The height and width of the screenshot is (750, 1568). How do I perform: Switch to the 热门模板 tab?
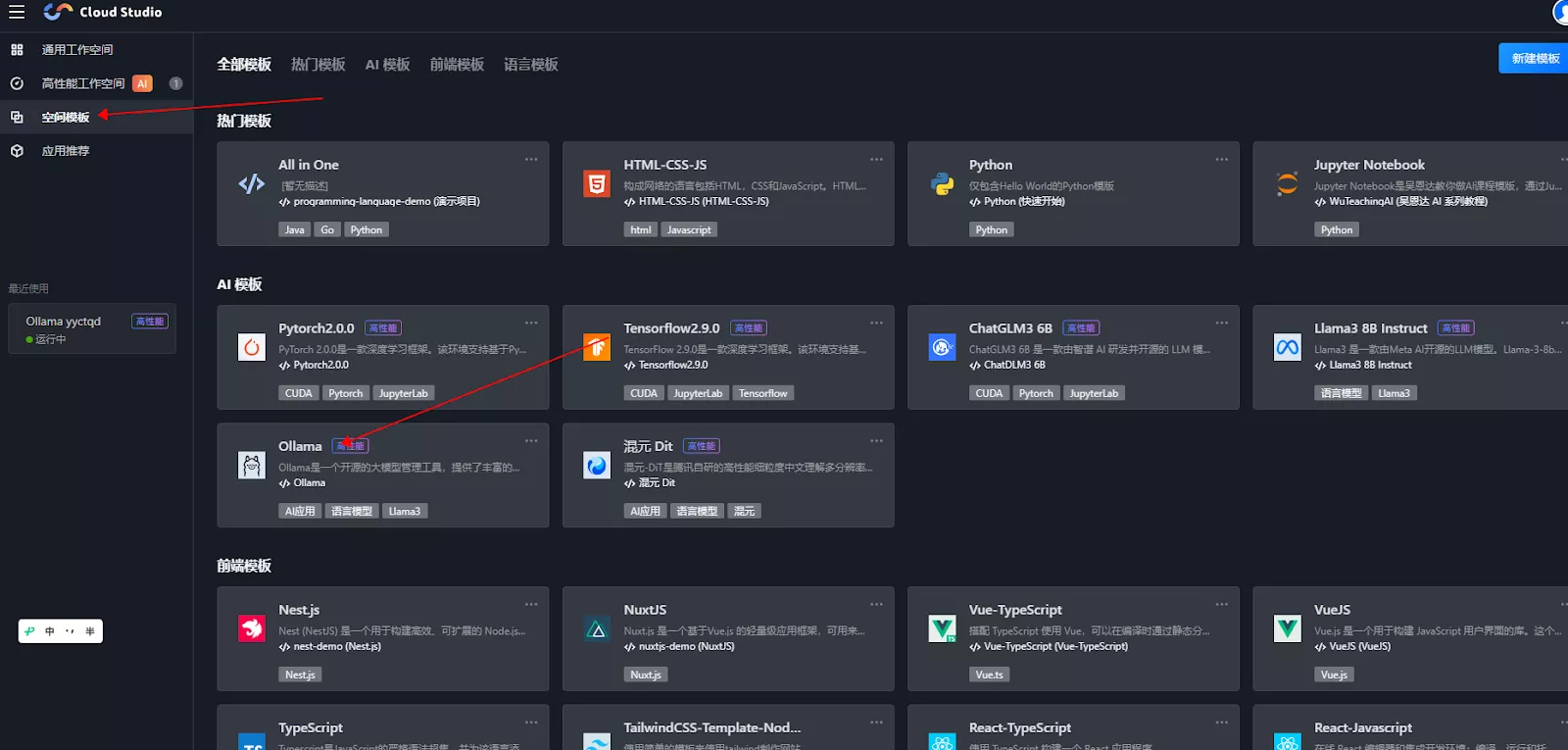pyautogui.click(x=318, y=65)
